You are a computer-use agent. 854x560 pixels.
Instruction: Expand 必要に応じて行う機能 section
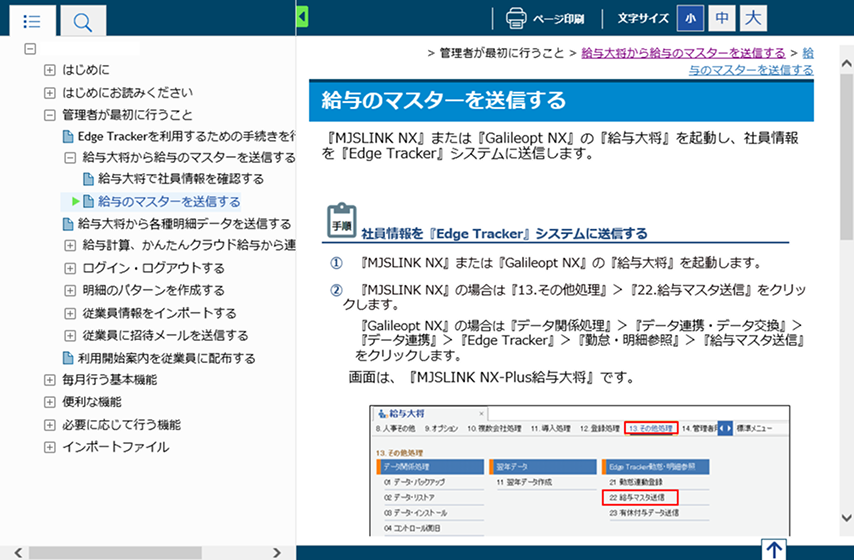(50, 425)
